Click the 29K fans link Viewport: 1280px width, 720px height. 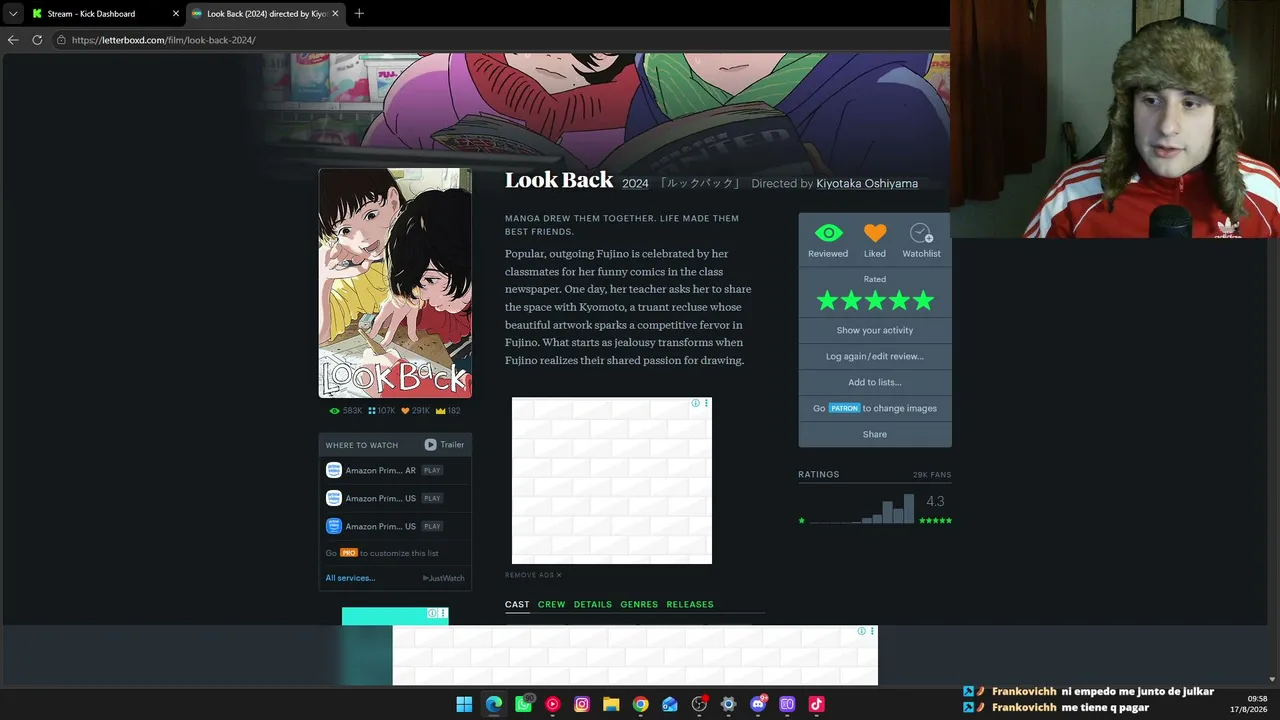932,475
